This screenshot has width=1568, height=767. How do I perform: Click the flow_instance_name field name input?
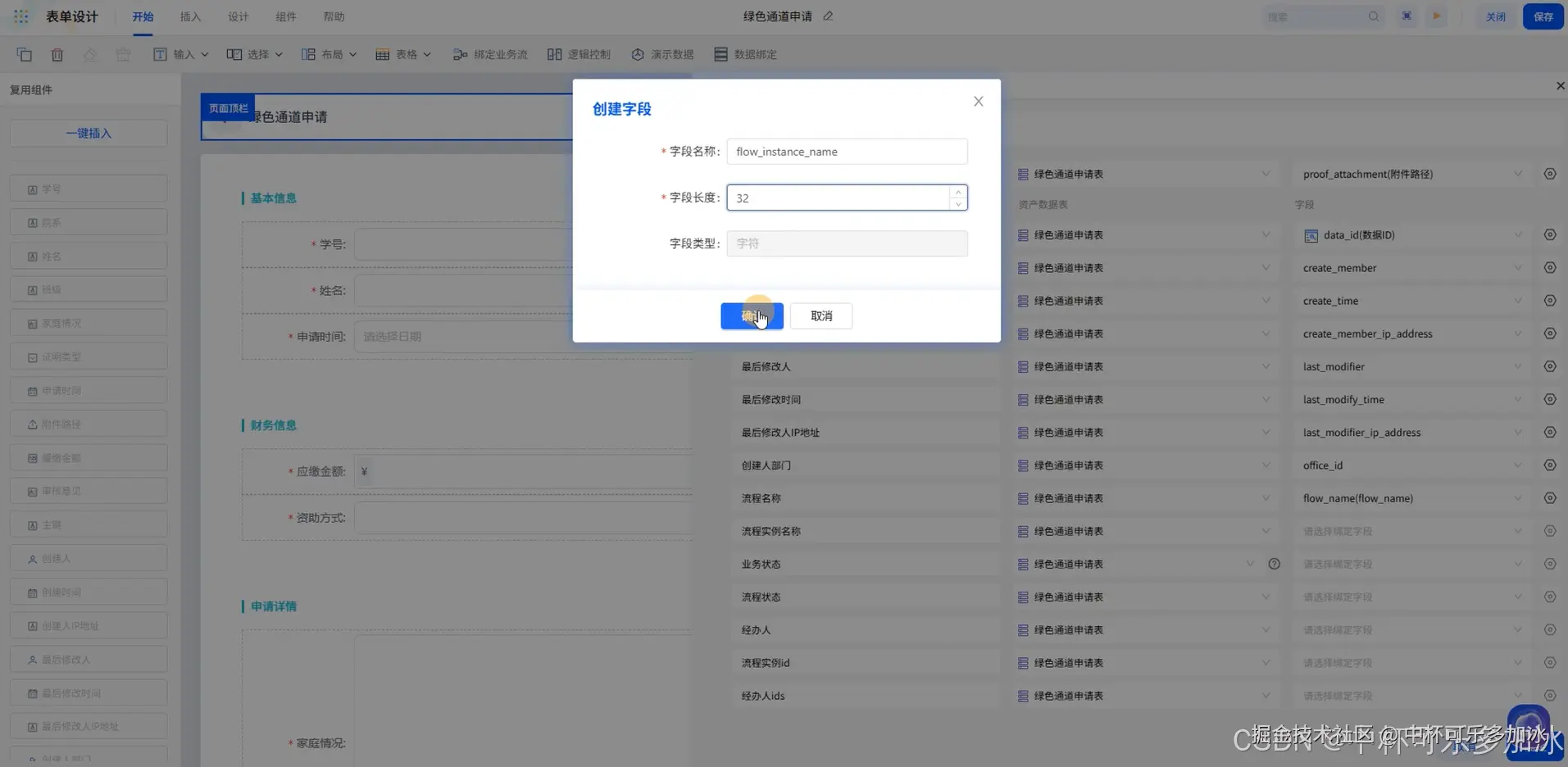(847, 151)
